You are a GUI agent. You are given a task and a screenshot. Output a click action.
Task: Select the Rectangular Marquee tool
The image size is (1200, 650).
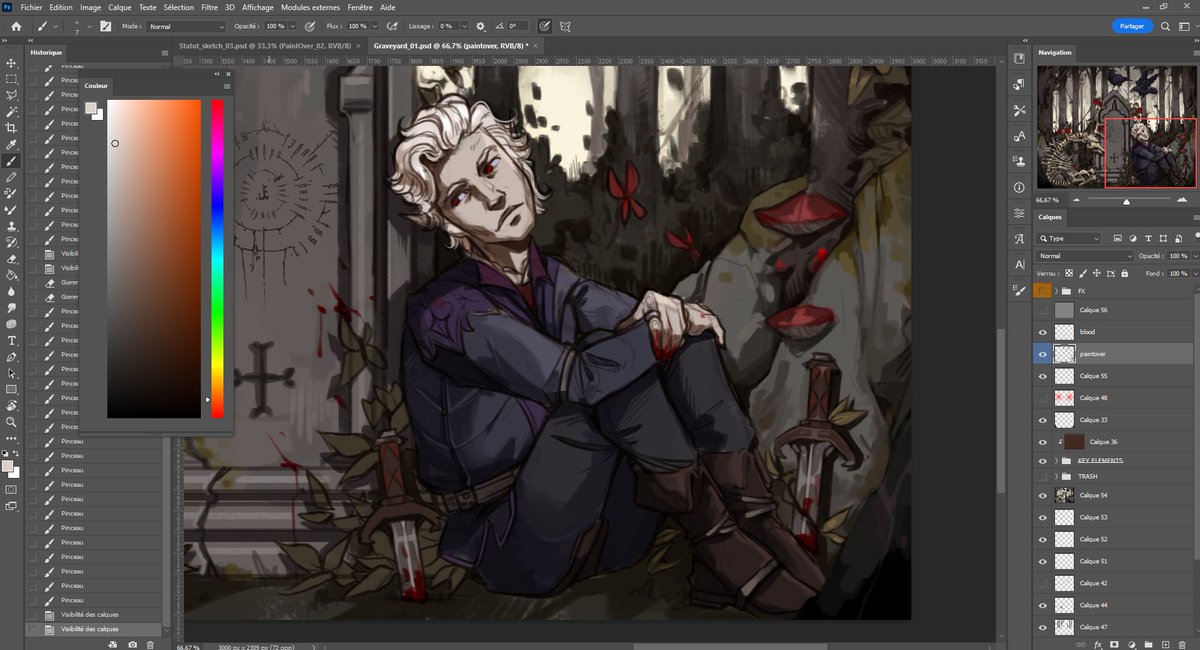pyautogui.click(x=12, y=79)
